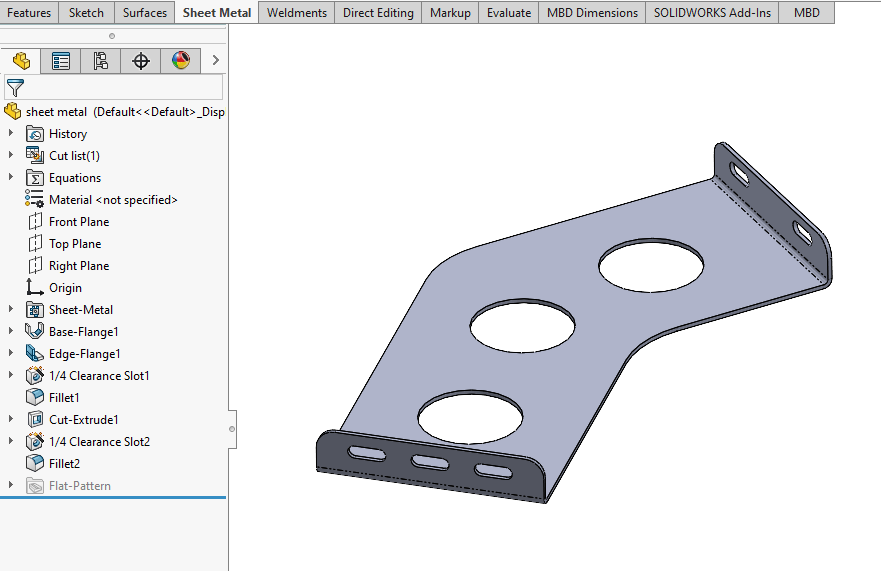Select Front Plane in the tree
Image resolution: width=881 pixels, height=571 pixels.
79,222
